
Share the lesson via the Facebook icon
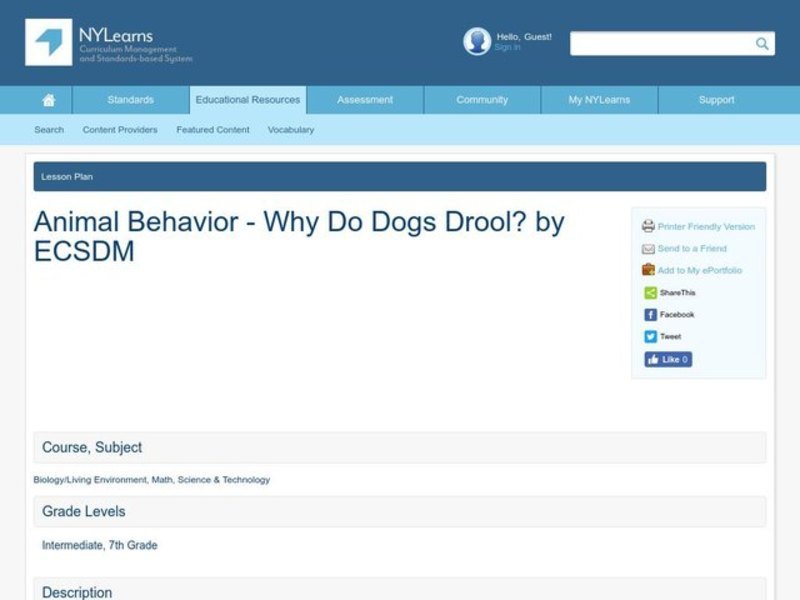[x=649, y=313]
